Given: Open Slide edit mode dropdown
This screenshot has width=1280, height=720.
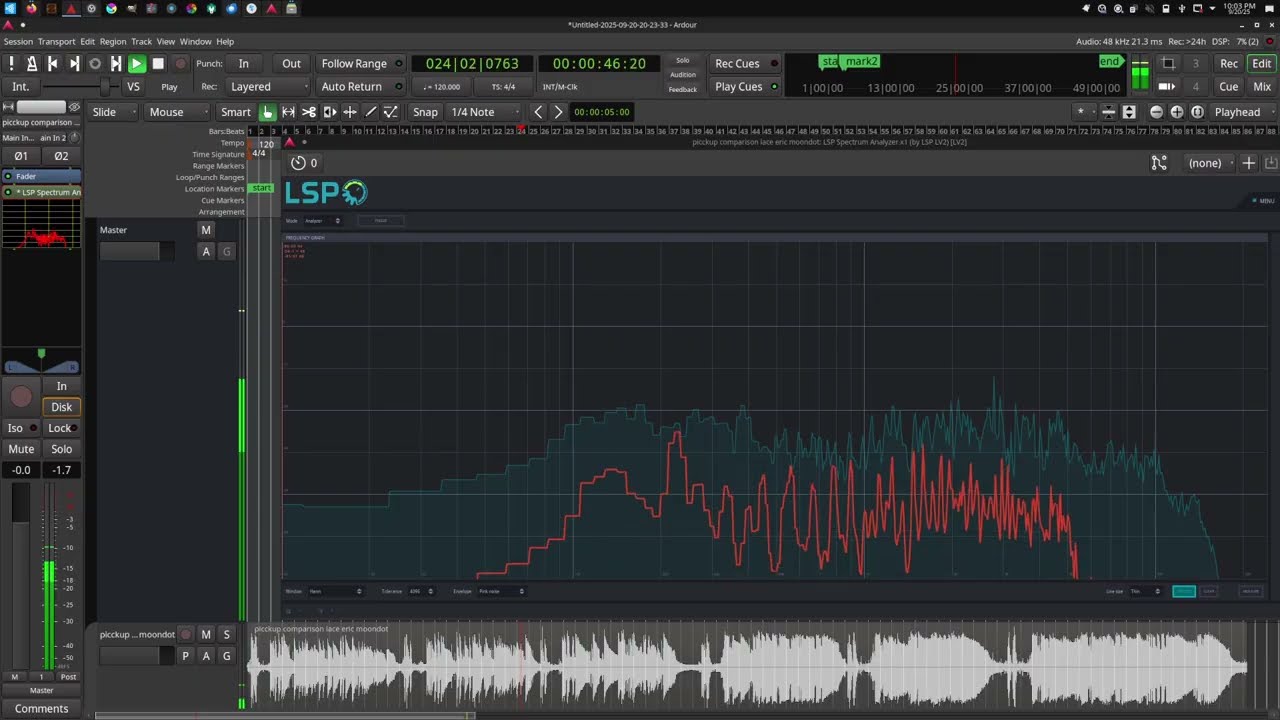Looking at the screenshot, I should 113,112.
